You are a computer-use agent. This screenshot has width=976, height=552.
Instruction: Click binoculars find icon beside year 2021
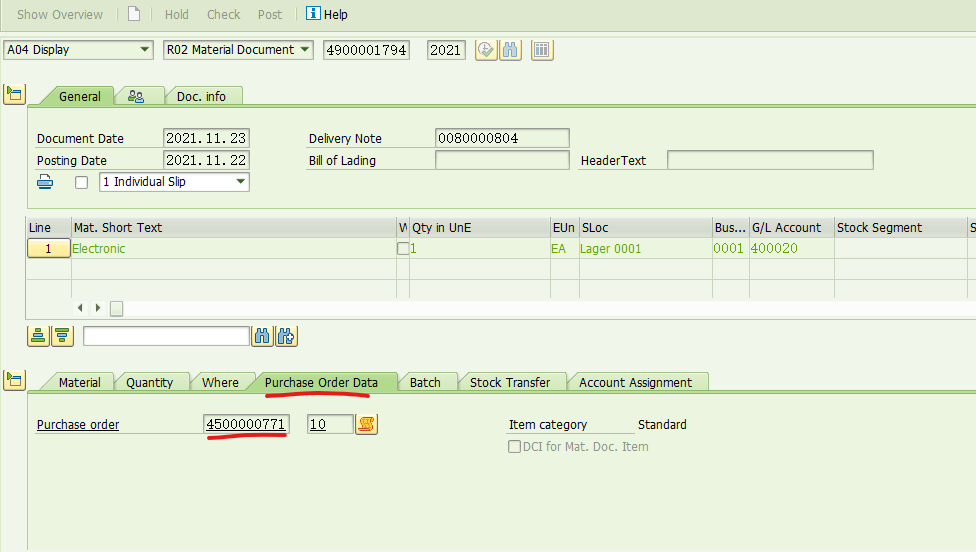[x=510, y=50]
